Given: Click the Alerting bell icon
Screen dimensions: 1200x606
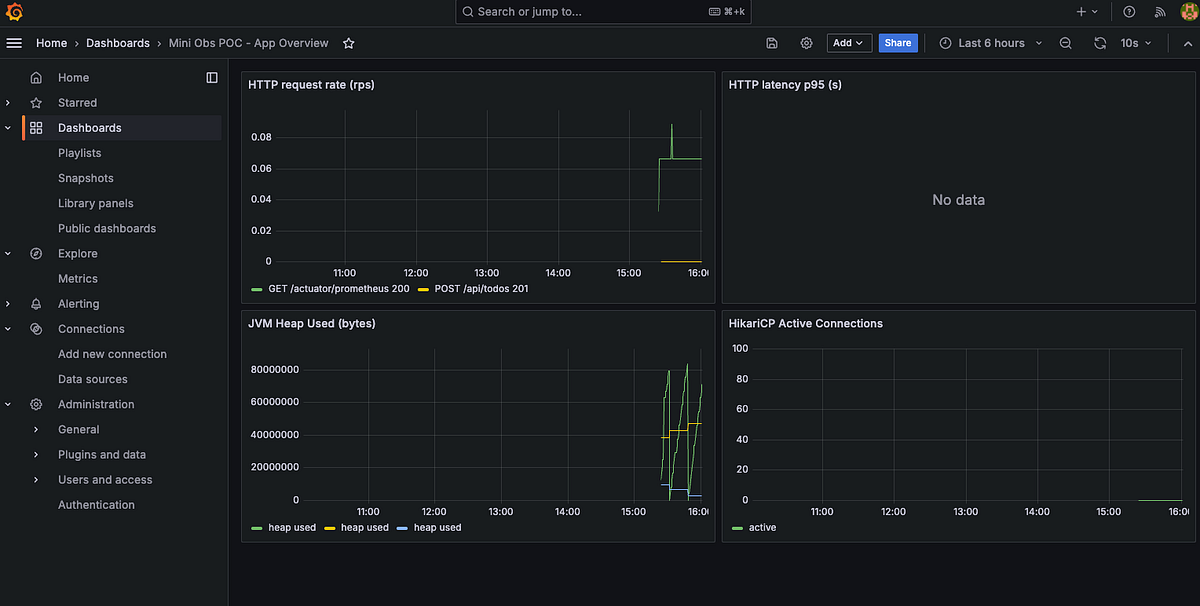Looking at the screenshot, I should pyautogui.click(x=36, y=304).
